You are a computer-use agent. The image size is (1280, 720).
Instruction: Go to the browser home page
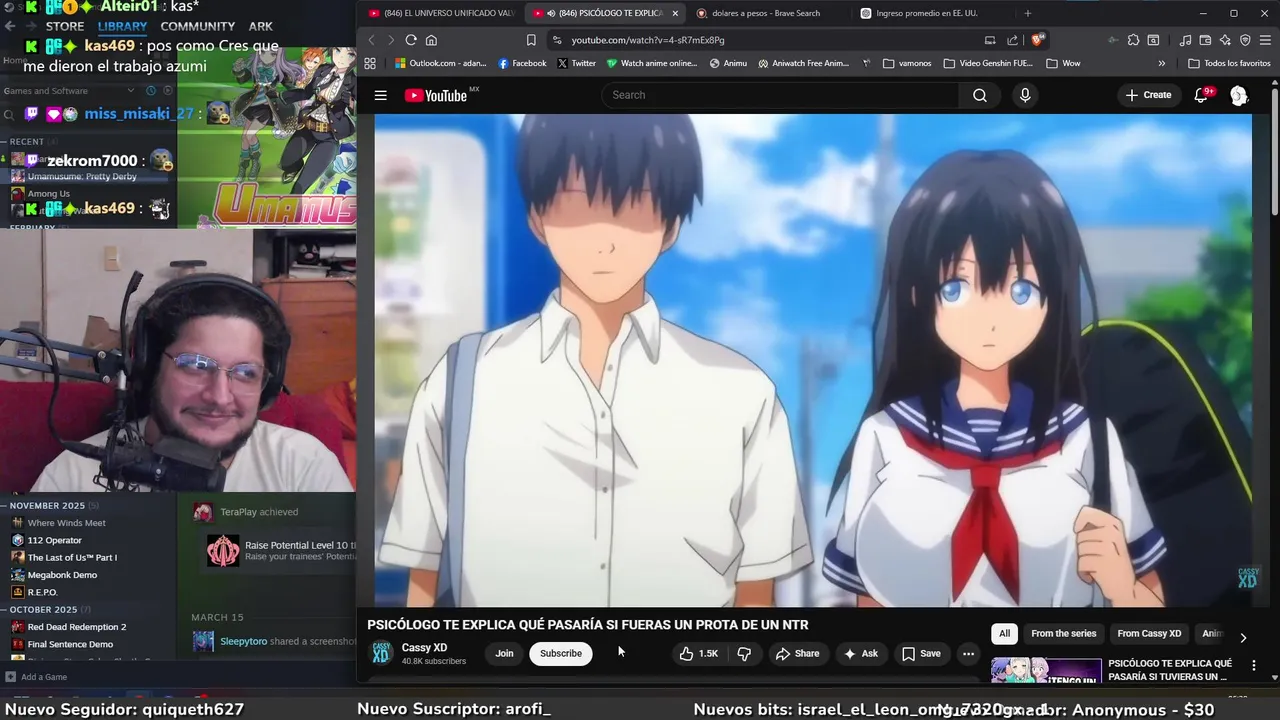point(431,40)
